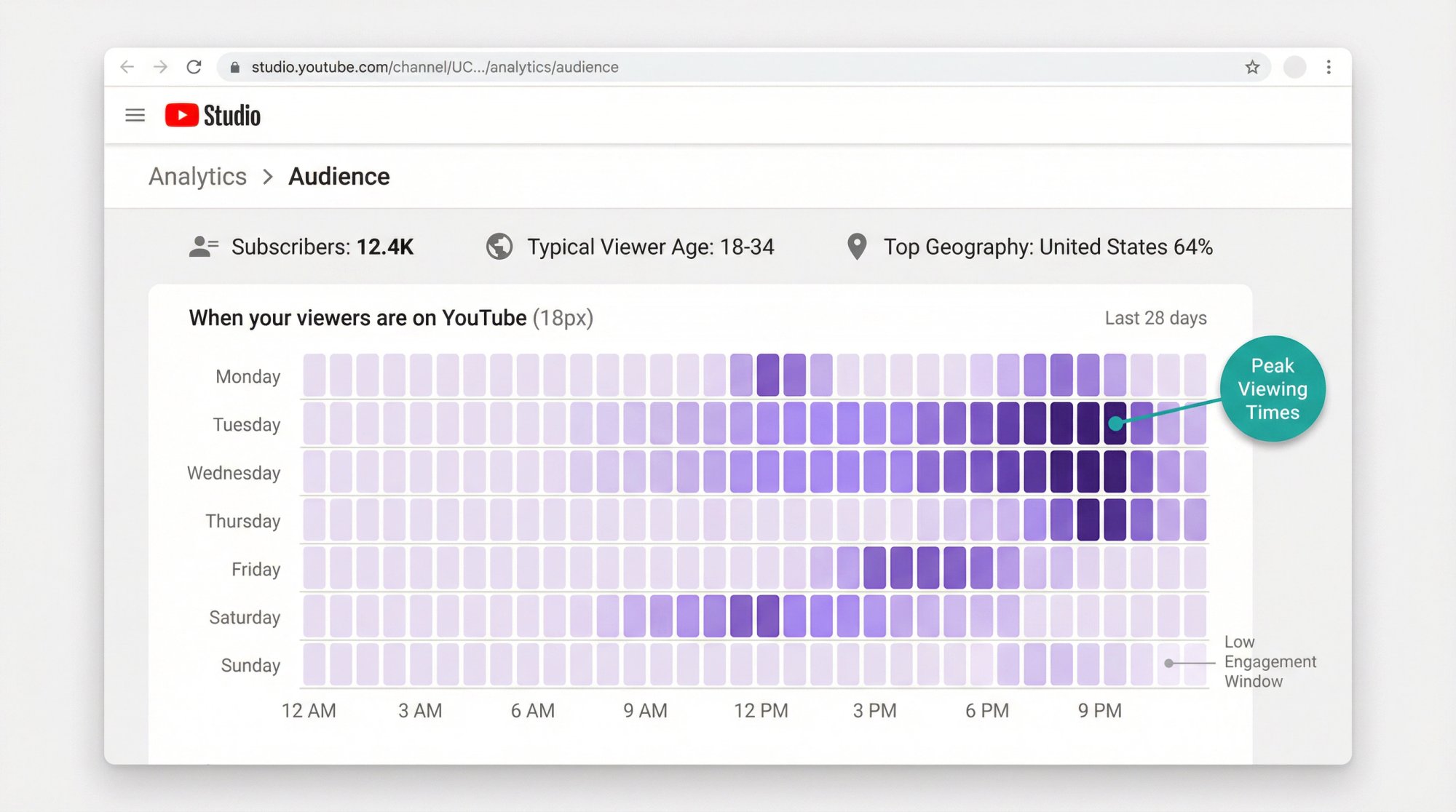Go to Analytics breadcrumb link
This screenshot has width=1456, height=812.
[197, 177]
